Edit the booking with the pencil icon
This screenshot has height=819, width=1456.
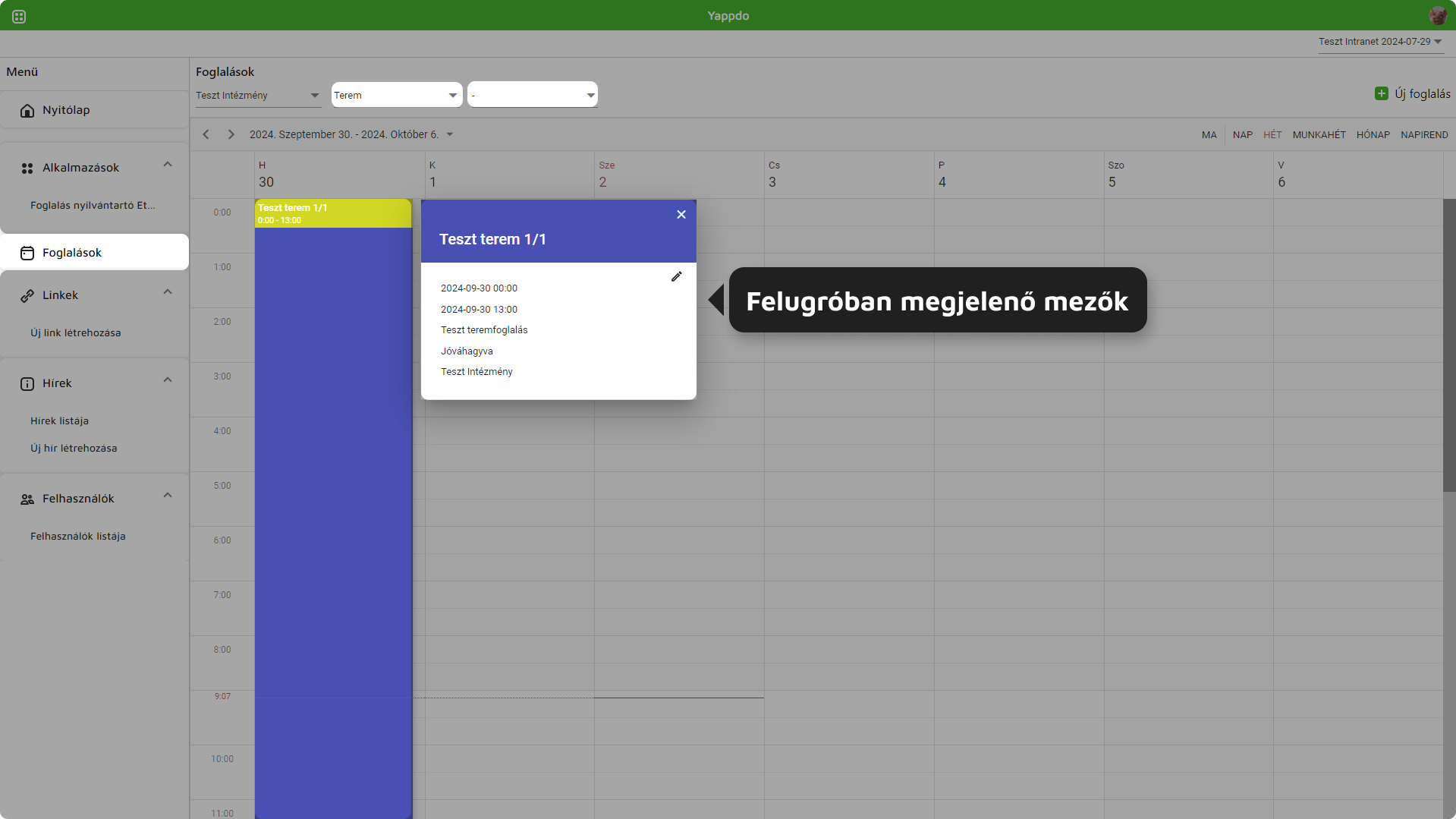(x=676, y=277)
